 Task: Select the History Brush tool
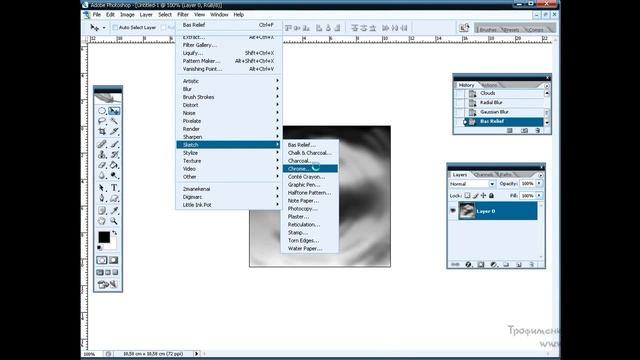click(x=114, y=154)
